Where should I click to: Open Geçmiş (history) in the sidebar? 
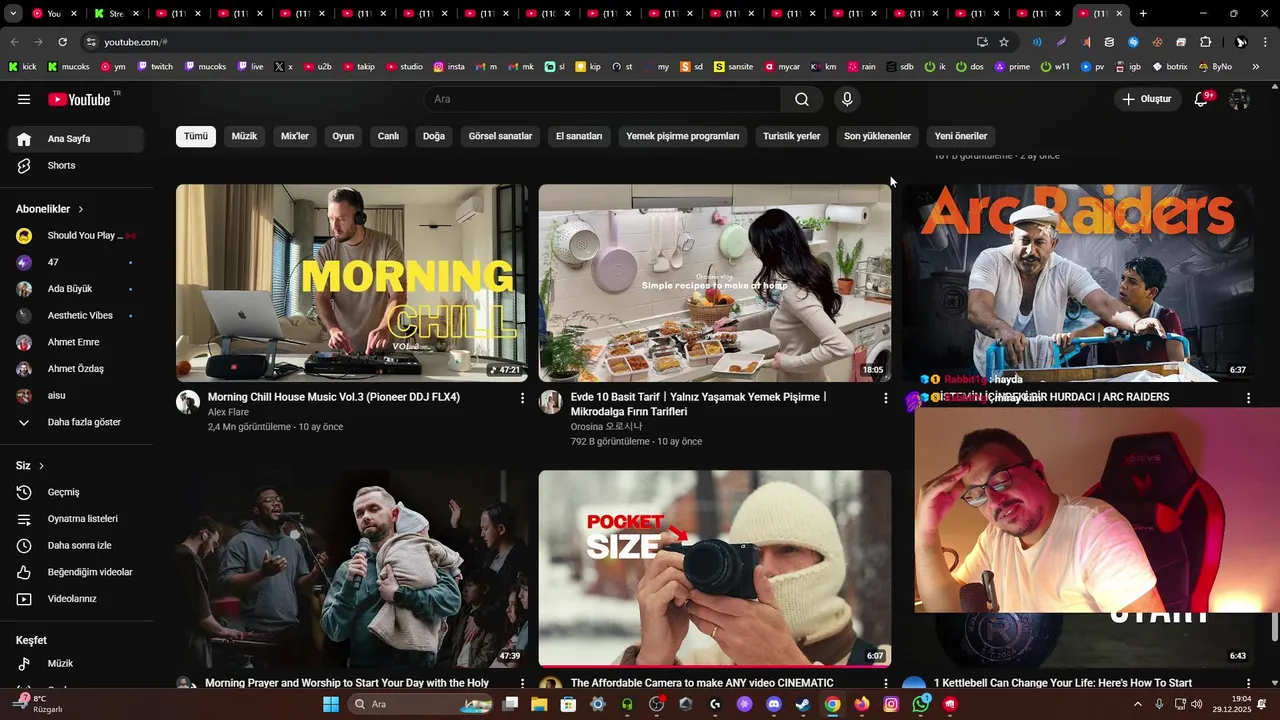click(x=77, y=492)
